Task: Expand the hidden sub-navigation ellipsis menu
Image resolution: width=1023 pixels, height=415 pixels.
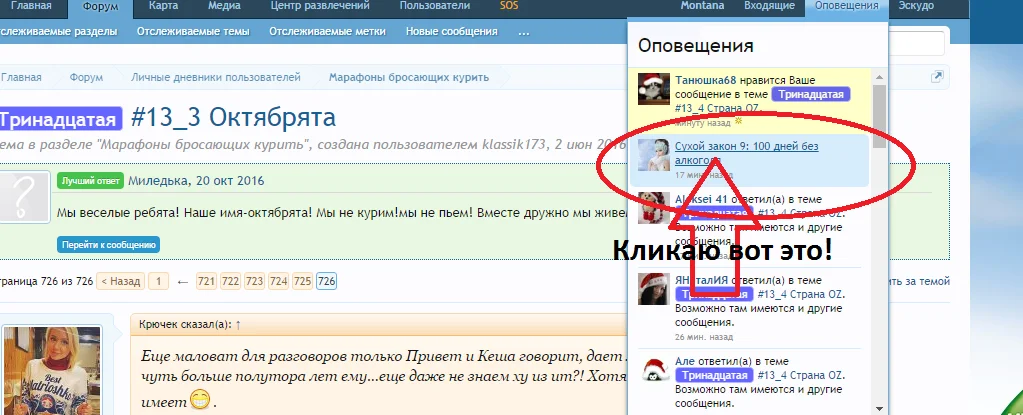Action: click(523, 31)
